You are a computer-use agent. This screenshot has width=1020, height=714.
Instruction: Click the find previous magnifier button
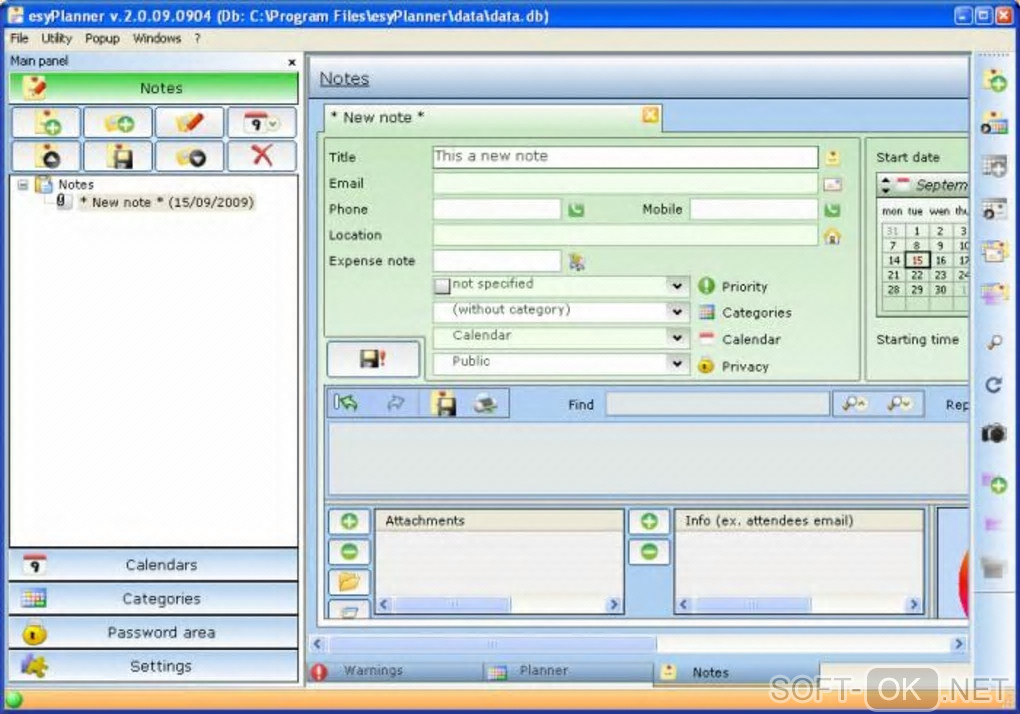click(854, 404)
